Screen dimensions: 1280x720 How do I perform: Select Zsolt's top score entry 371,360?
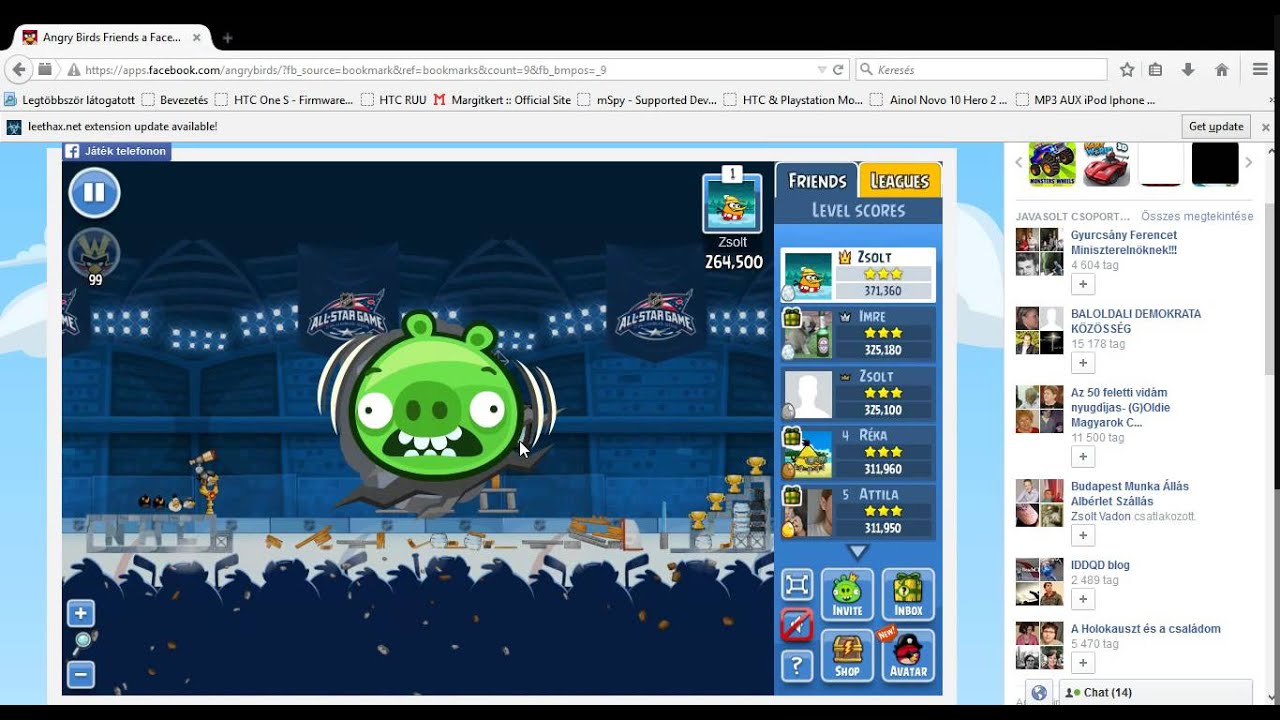coord(858,275)
